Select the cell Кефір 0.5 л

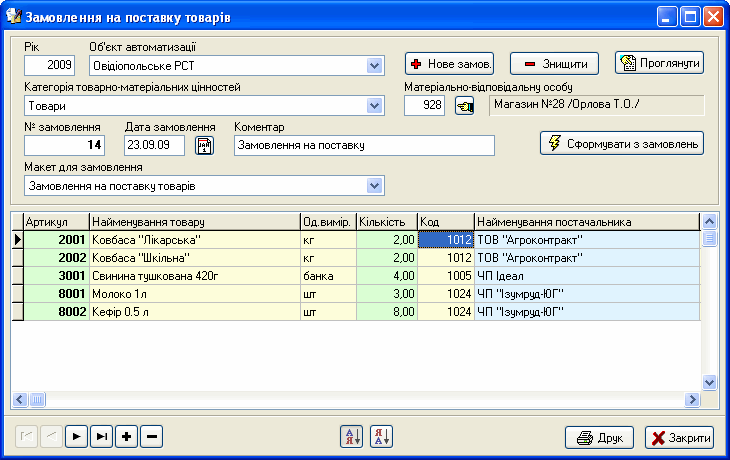[195, 311]
